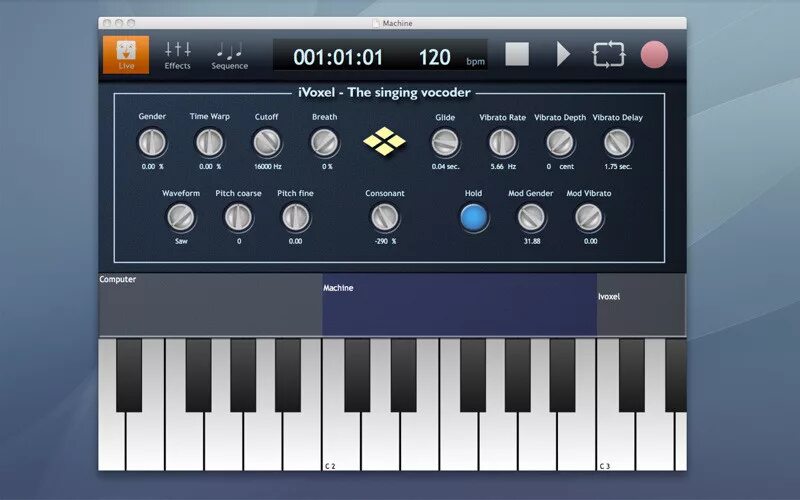Click the 31.88 Mod Gender value

pyautogui.click(x=532, y=241)
